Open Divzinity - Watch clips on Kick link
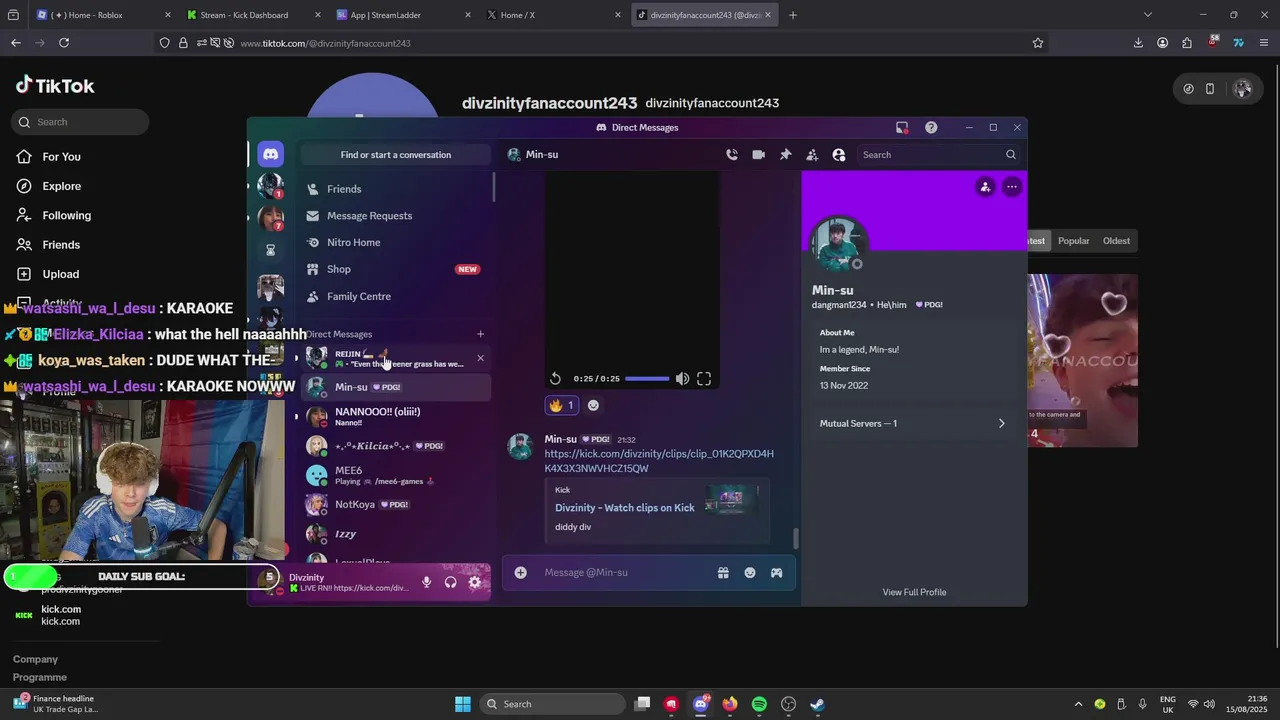Screen dimensions: 1280x720 625,508
